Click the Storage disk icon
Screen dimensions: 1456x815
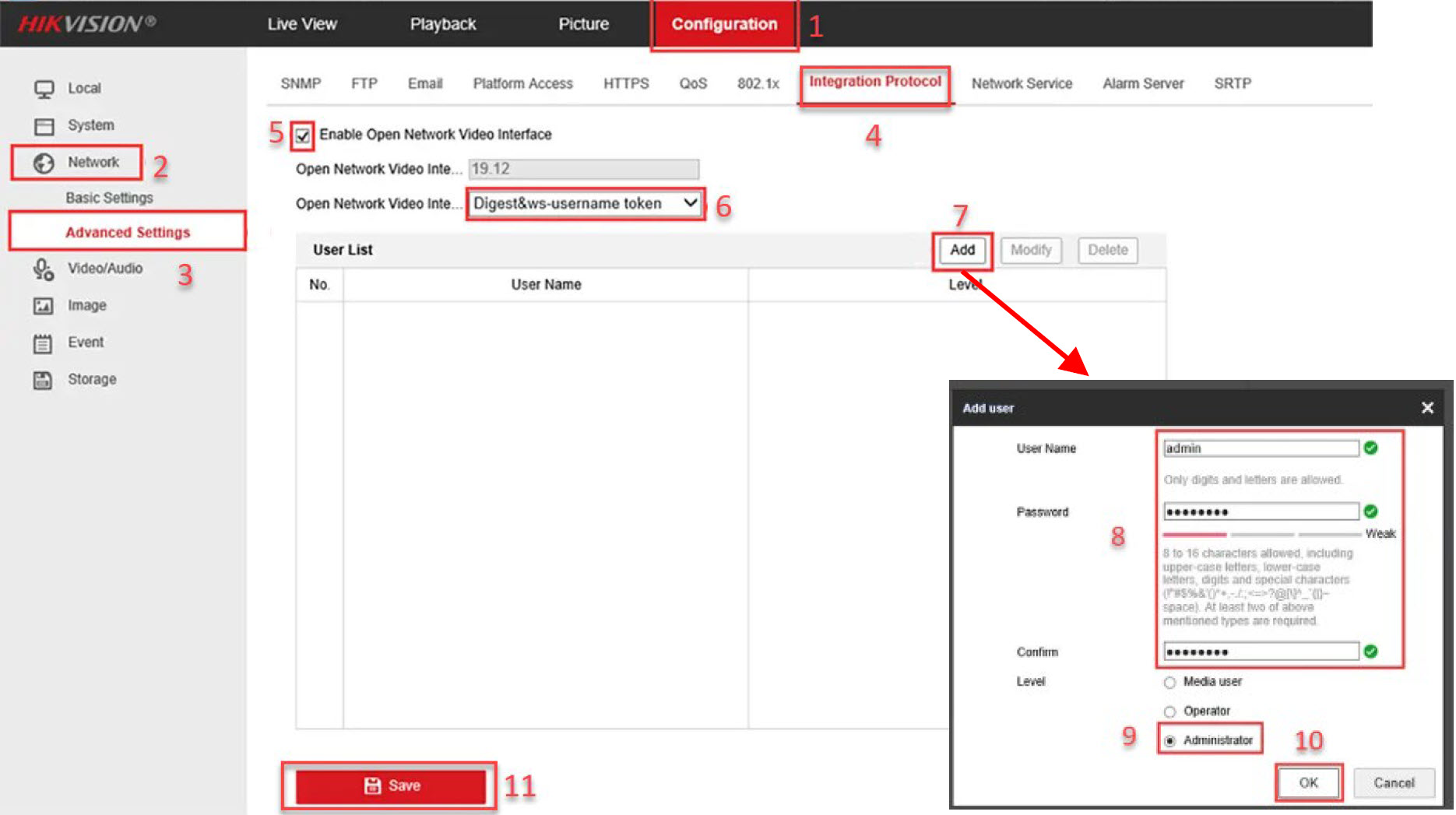click(x=44, y=380)
